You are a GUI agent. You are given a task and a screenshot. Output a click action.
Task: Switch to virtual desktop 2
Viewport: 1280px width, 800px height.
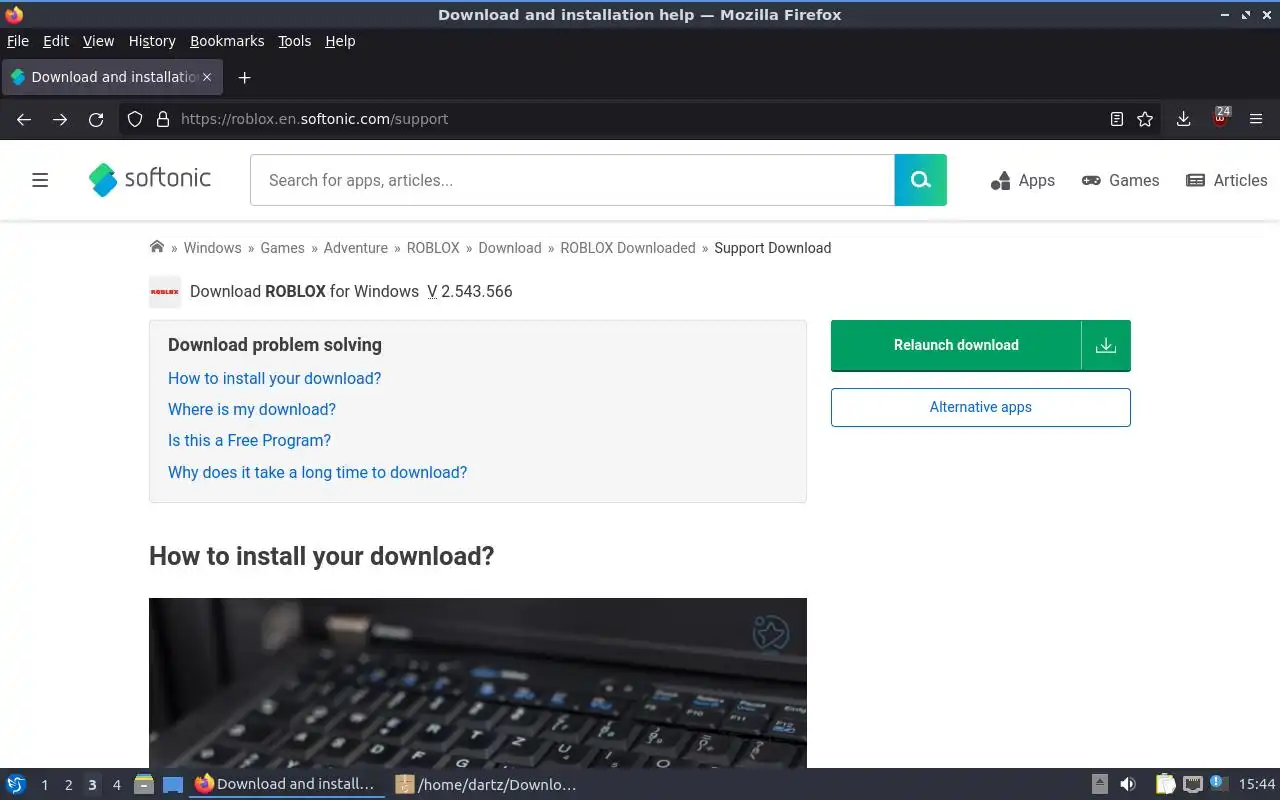(68, 785)
